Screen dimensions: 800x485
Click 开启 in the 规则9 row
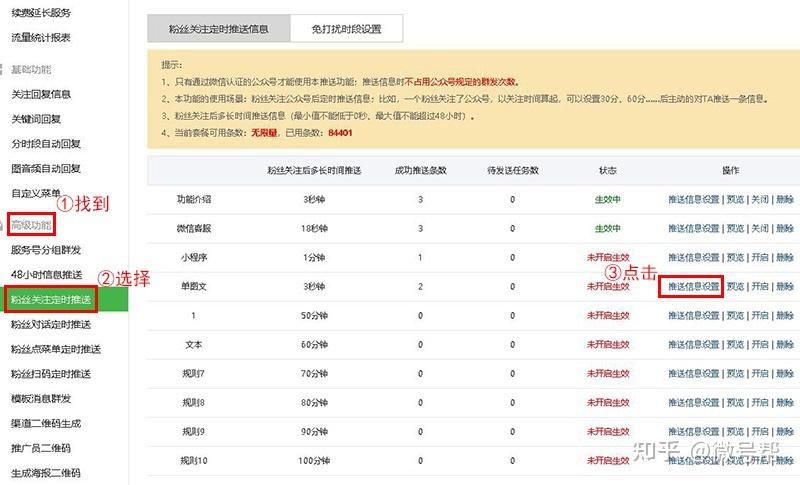pos(760,432)
